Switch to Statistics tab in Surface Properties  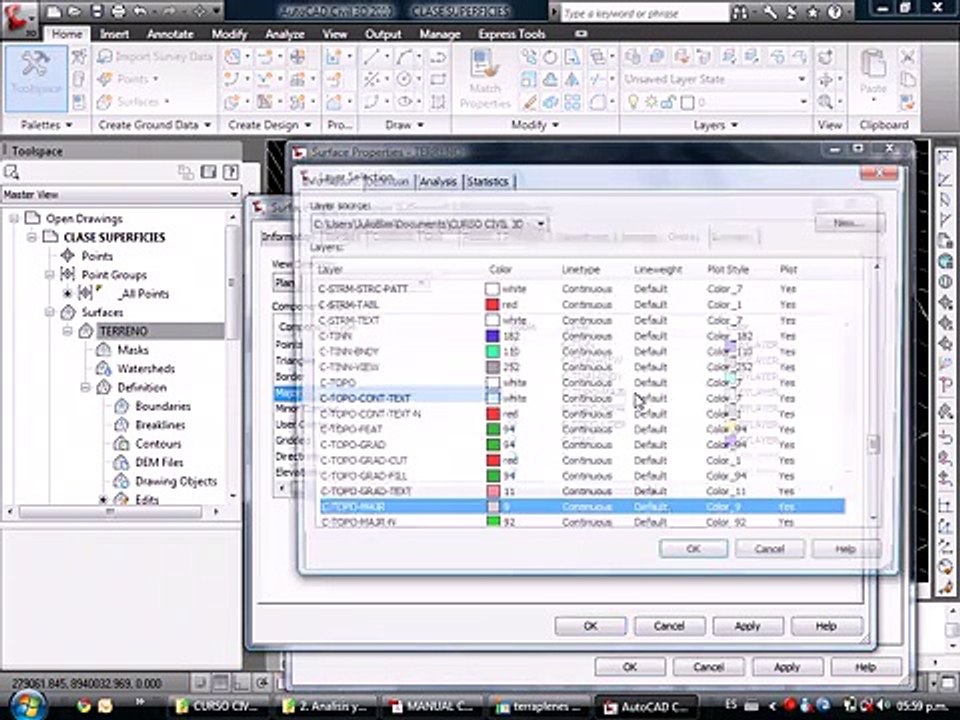(x=488, y=182)
